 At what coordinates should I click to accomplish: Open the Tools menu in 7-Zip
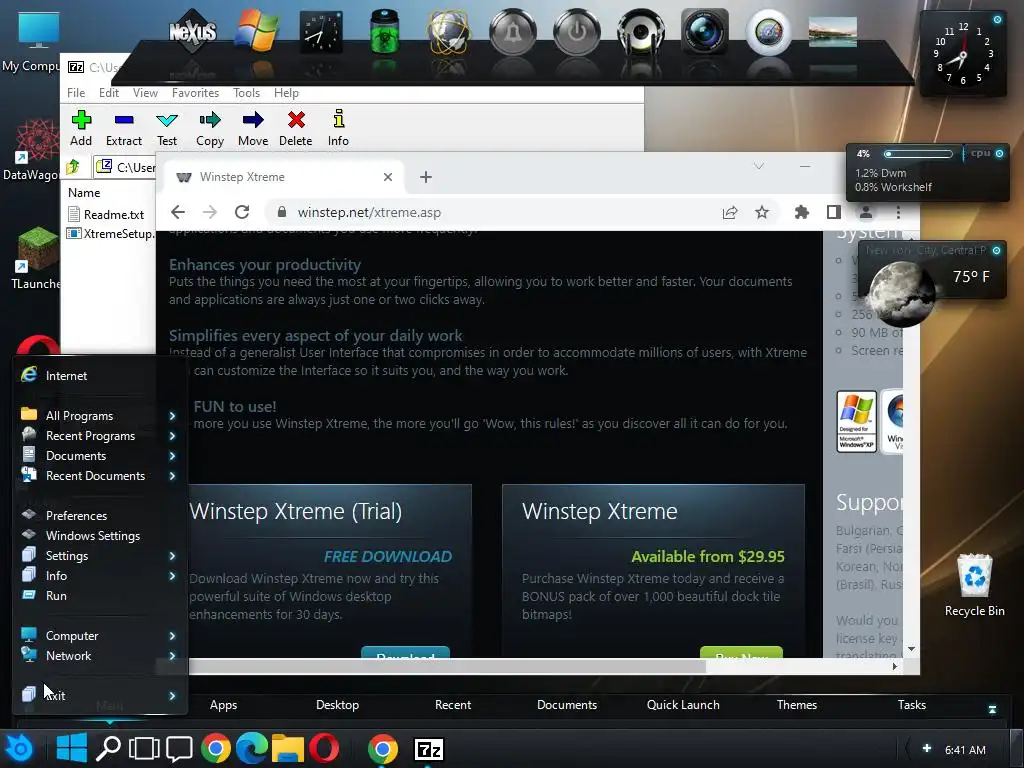pyautogui.click(x=246, y=93)
